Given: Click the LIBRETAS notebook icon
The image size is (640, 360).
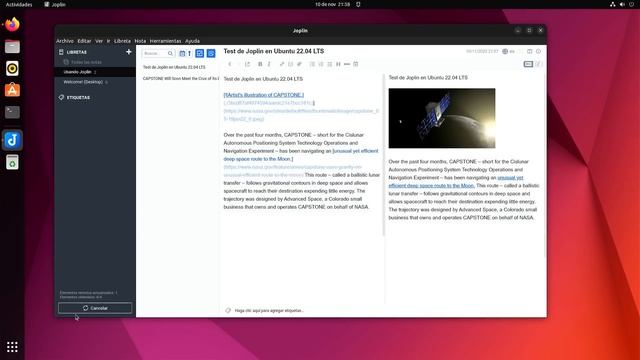Looking at the screenshot, I should pyautogui.click(x=61, y=52).
